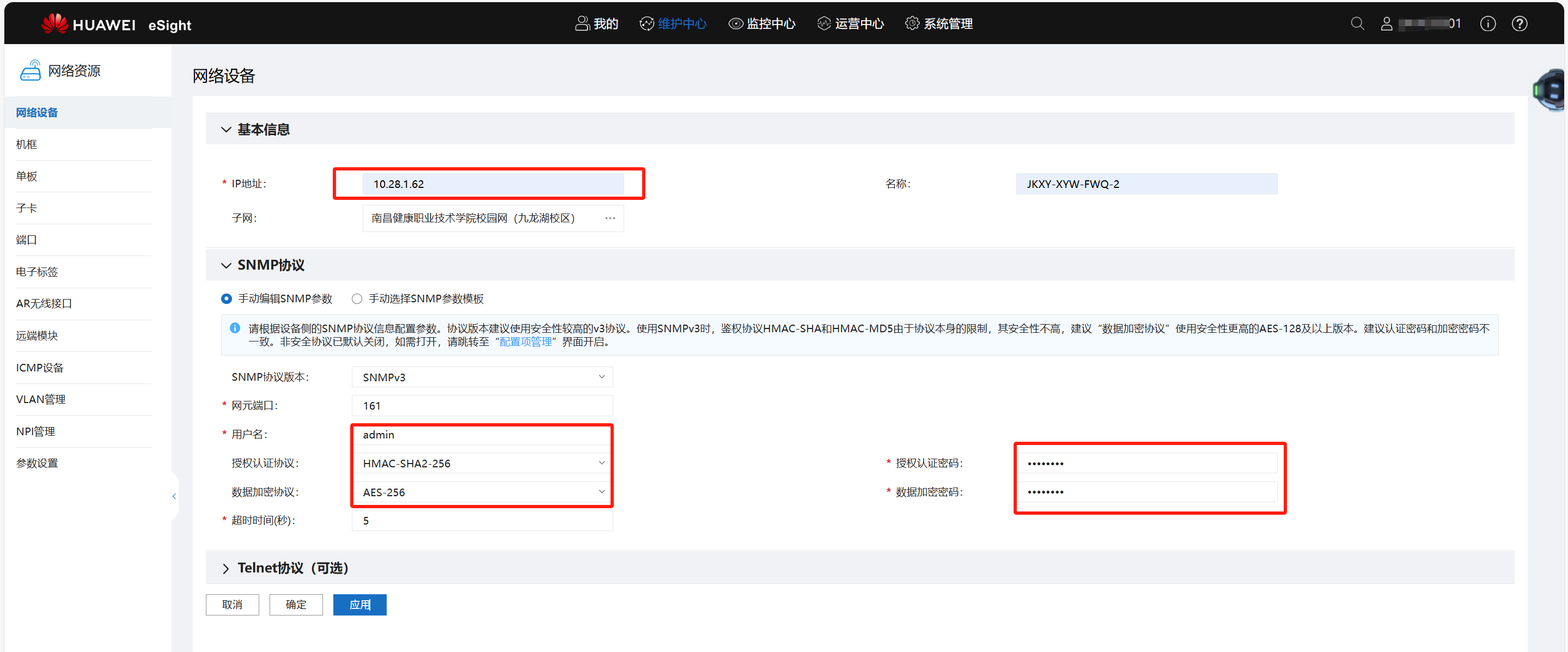This screenshot has width=1568, height=652.
Task: Click the network resources router icon
Action: click(x=30, y=71)
